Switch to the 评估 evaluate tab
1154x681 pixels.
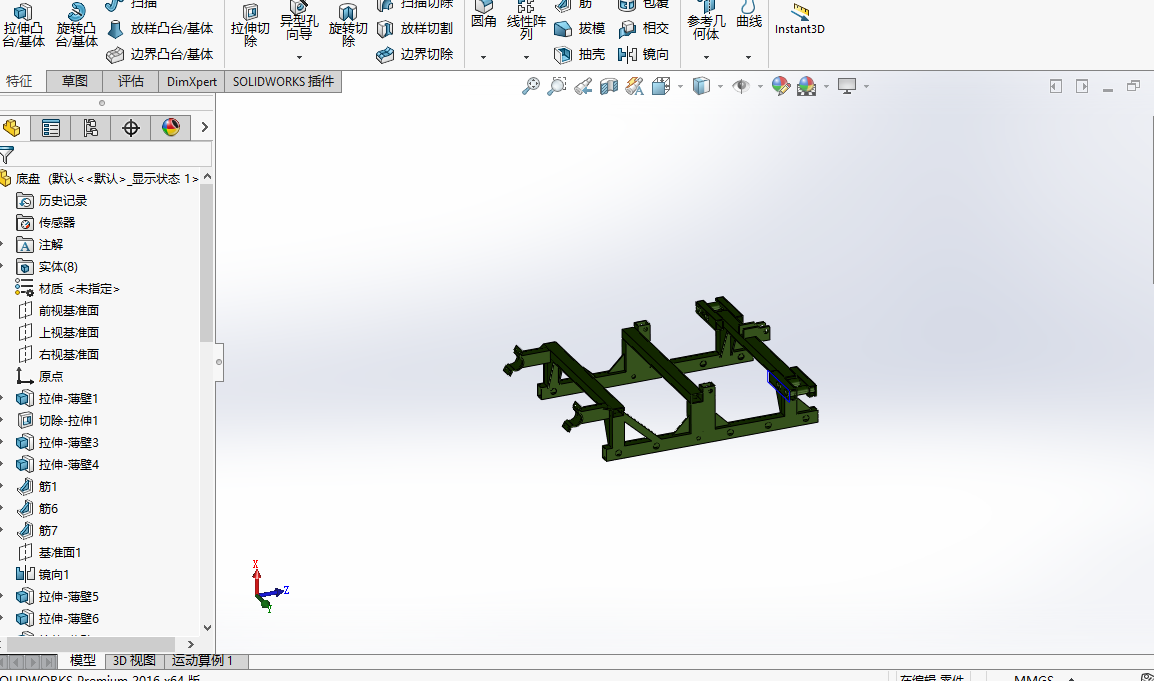tap(131, 81)
